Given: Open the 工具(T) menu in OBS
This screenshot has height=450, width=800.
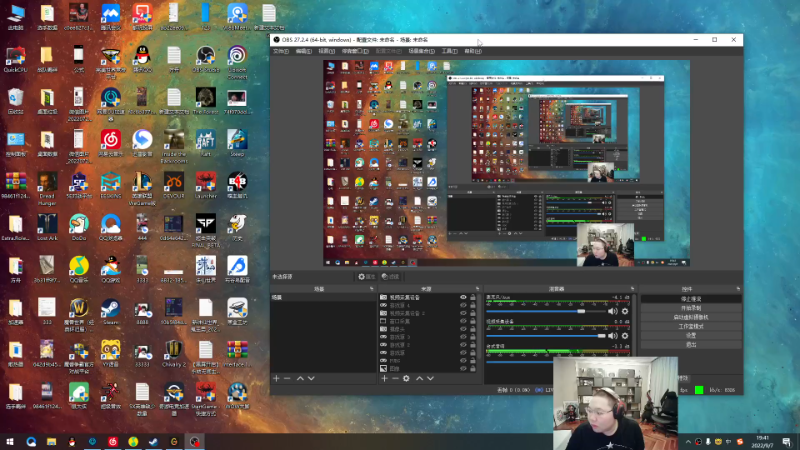Looking at the screenshot, I should coord(449,51).
